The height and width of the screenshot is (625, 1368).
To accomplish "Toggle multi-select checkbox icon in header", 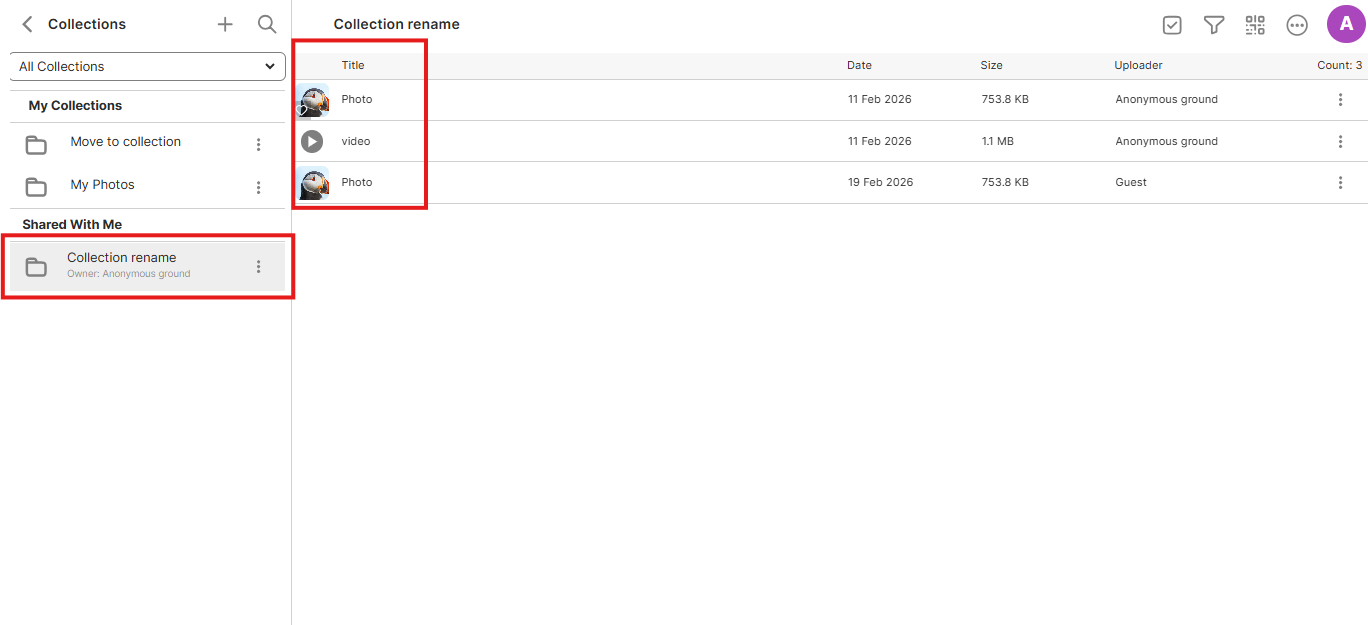I will pyautogui.click(x=1172, y=25).
